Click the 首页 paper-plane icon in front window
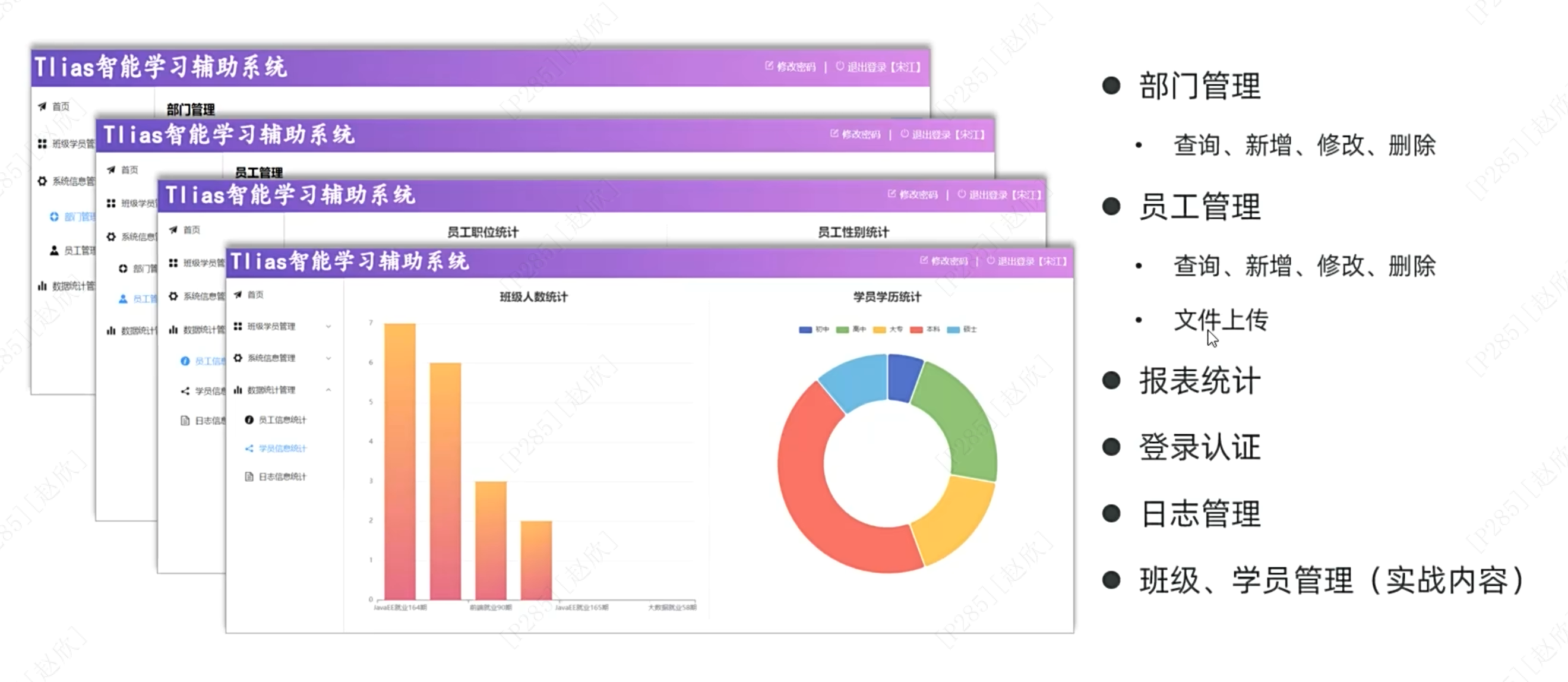Screen dimensions: 1568x682 click(x=238, y=295)
